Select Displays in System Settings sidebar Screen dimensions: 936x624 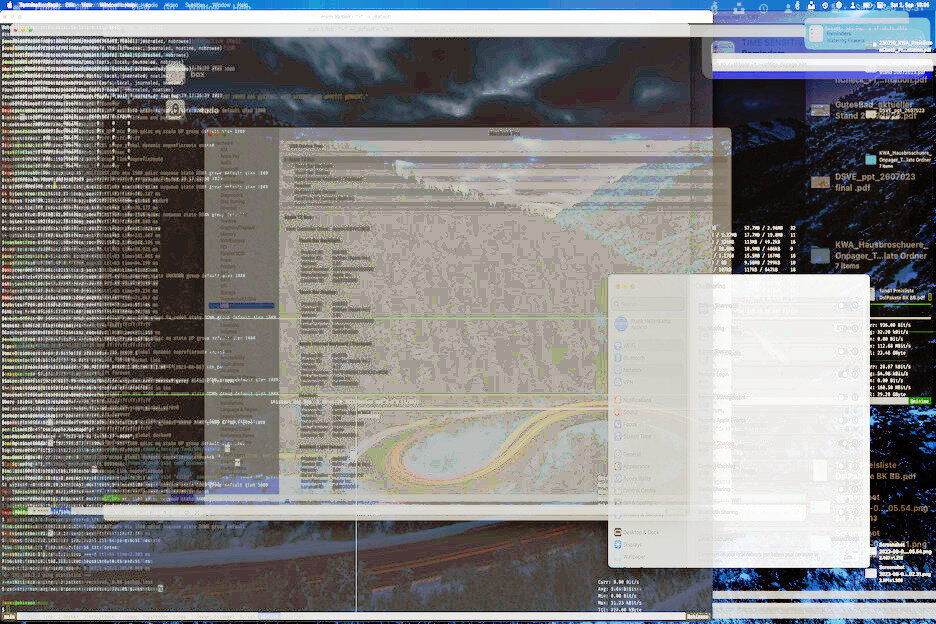[x=648, y=545]
